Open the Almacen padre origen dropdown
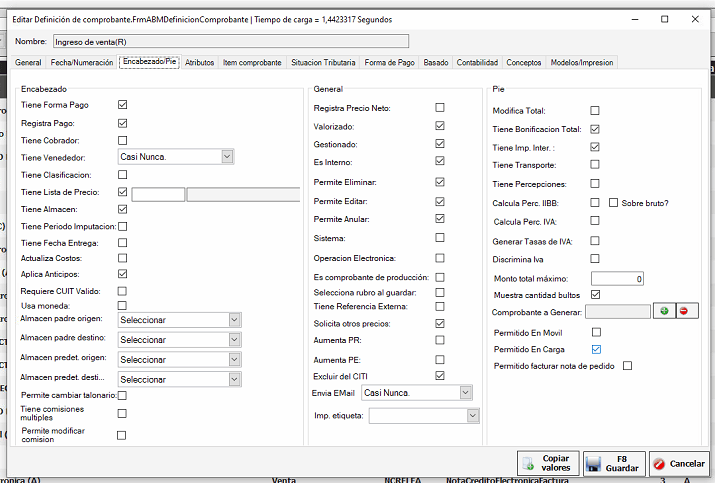This screenshot has width=715, height=483. (x=234, y=320)
